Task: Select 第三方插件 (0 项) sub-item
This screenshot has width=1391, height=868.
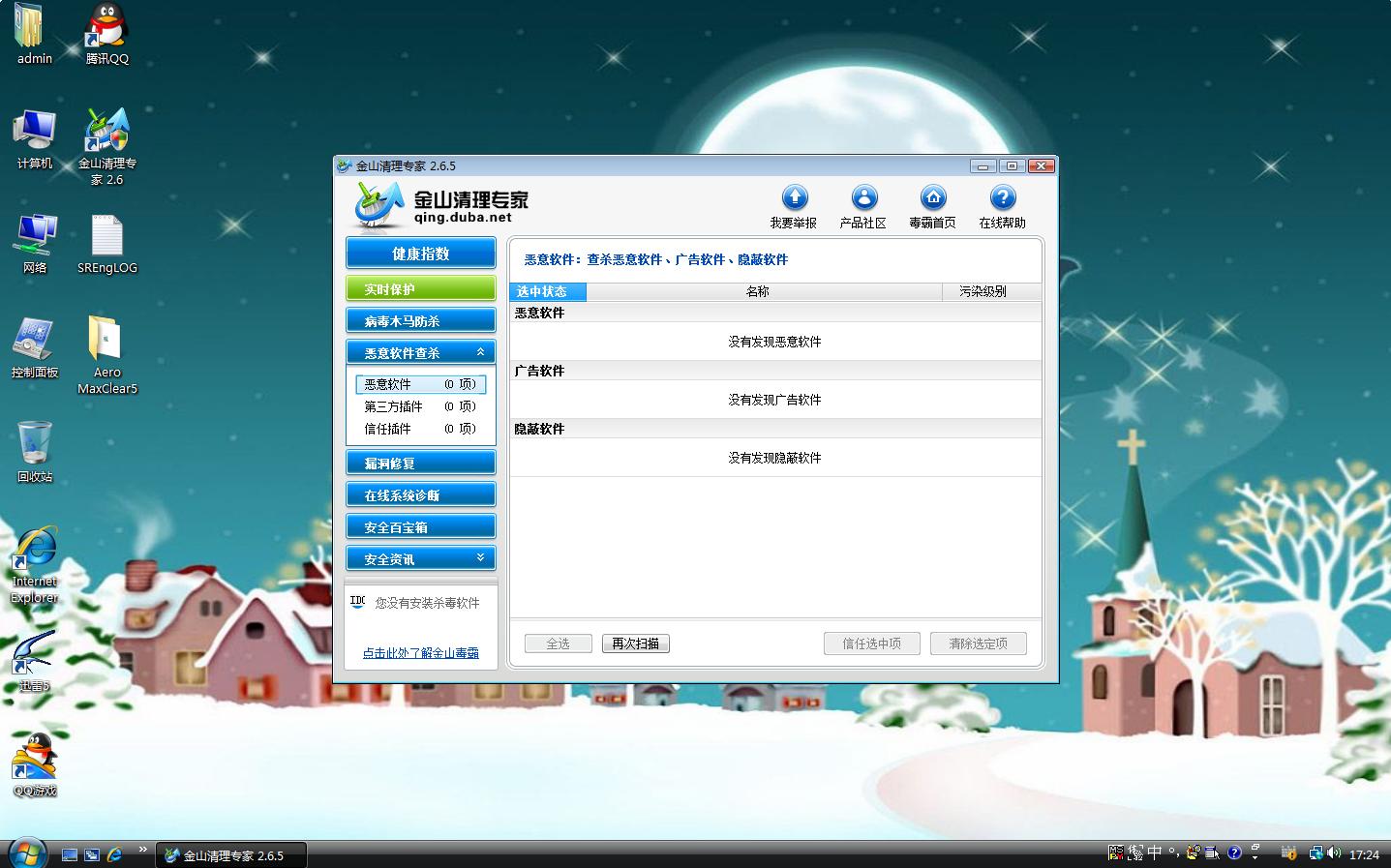Action: (x=421, y=406)
